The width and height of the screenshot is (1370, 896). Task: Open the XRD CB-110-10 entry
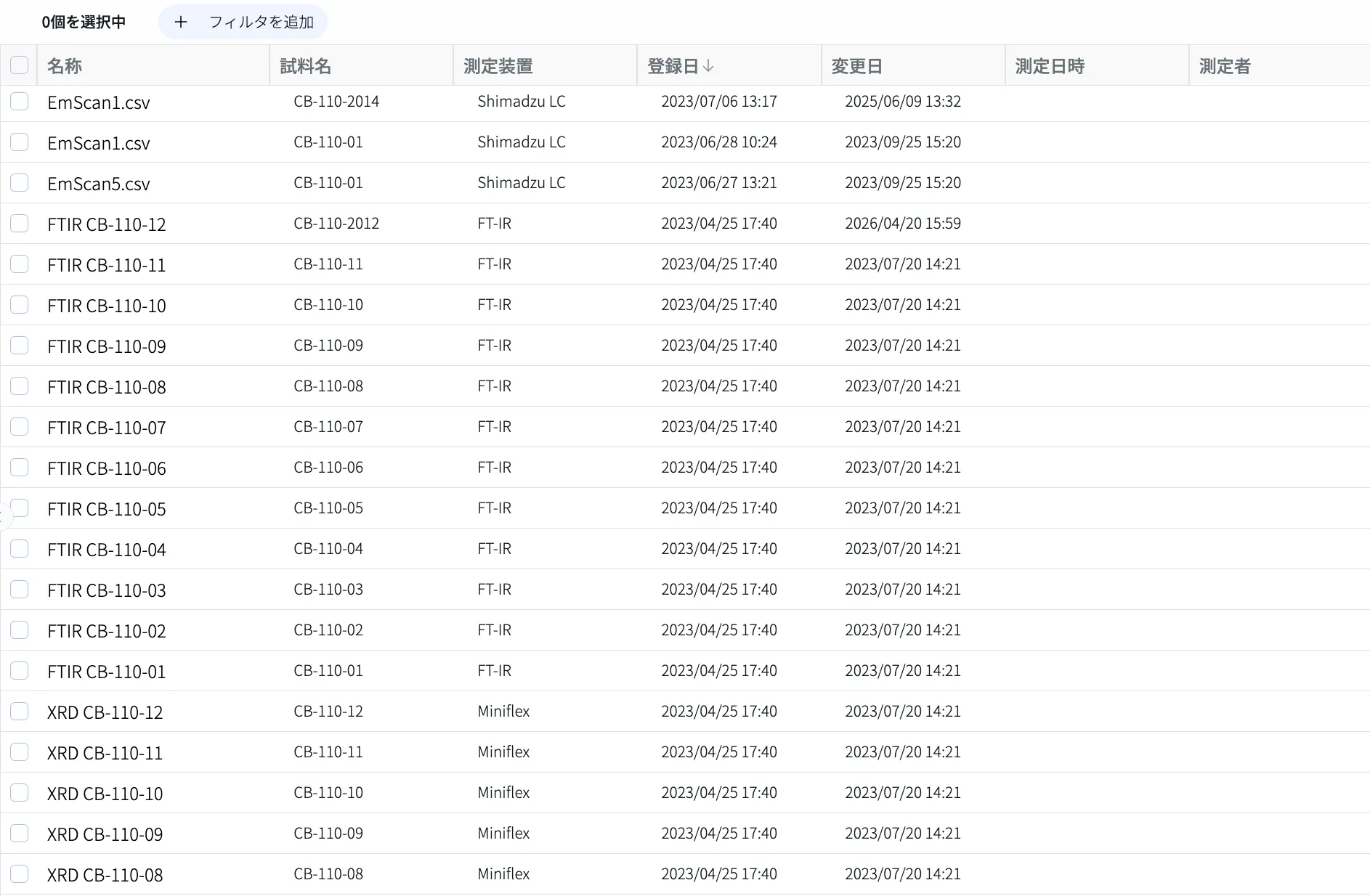pos(105,794)
